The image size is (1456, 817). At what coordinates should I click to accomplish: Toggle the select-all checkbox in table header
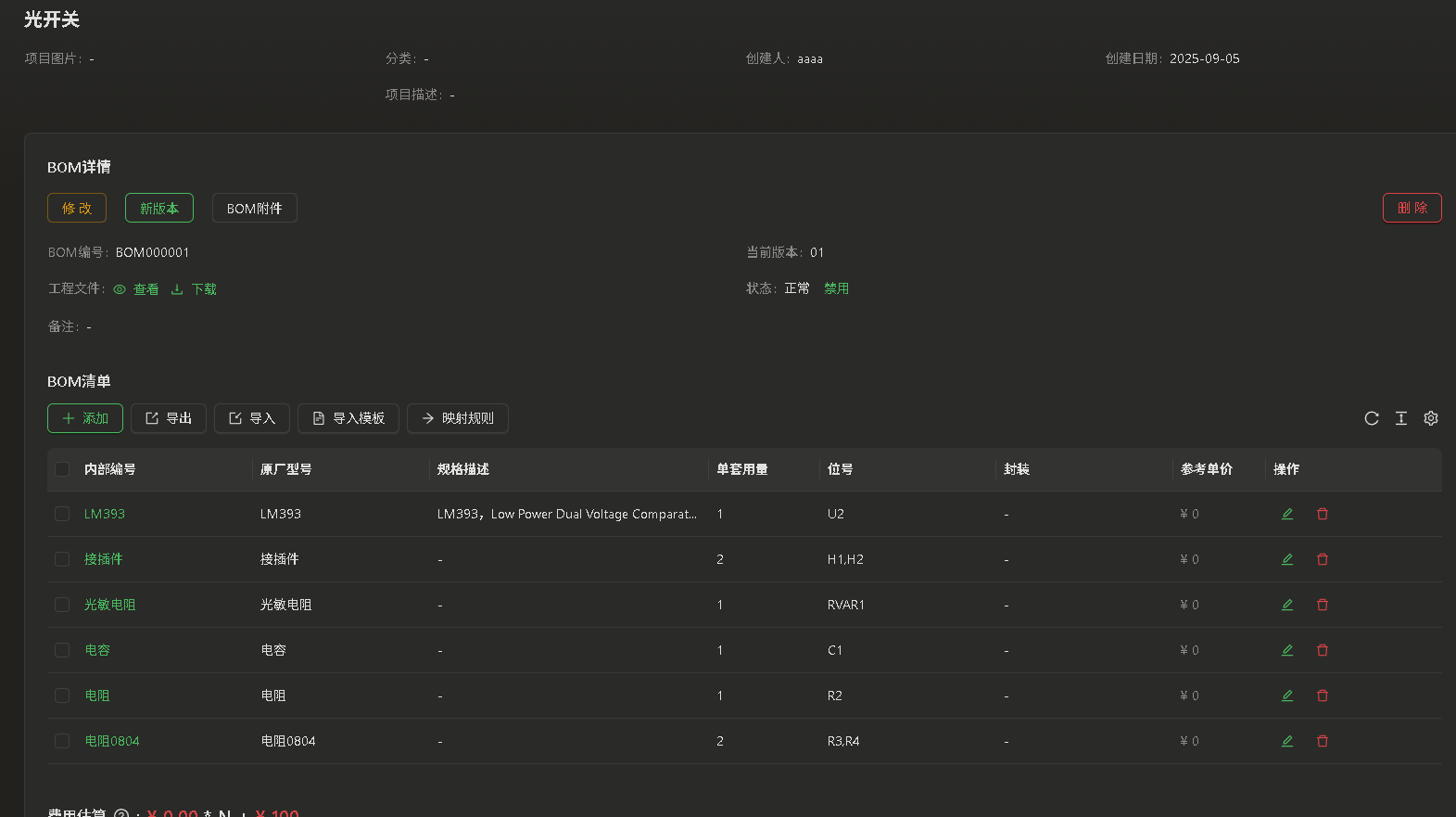(62, 469)
